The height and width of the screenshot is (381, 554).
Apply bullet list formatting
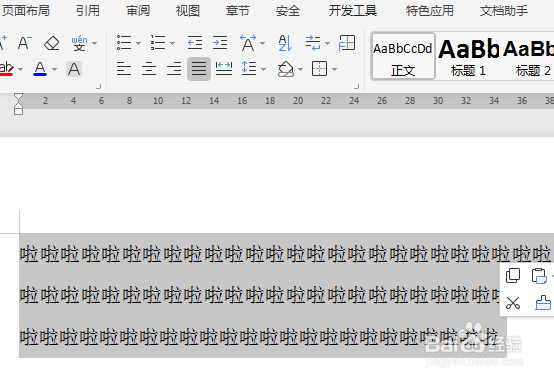click(x=124, y=43)
